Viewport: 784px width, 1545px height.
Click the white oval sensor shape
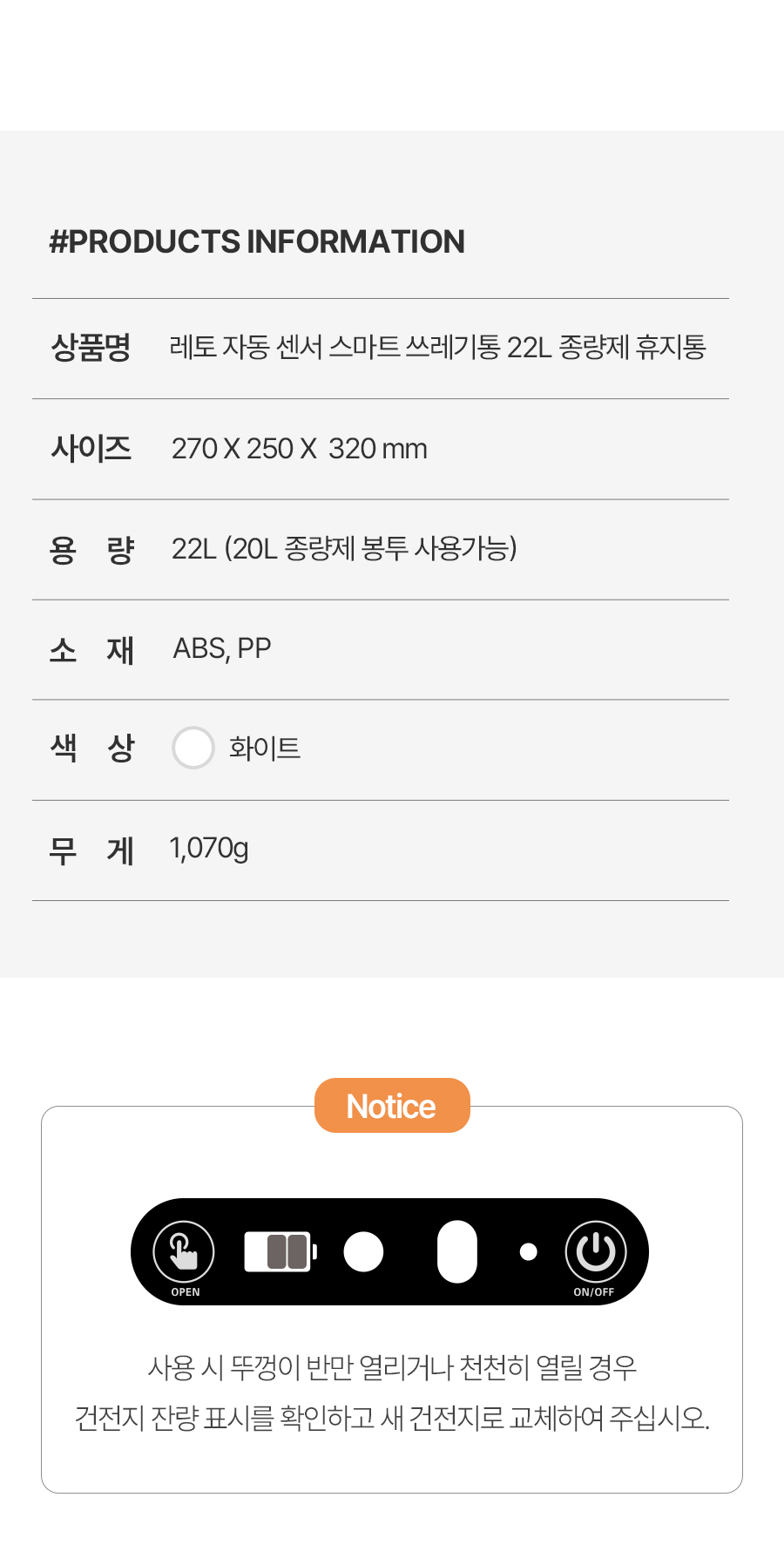pos(457,1252)
